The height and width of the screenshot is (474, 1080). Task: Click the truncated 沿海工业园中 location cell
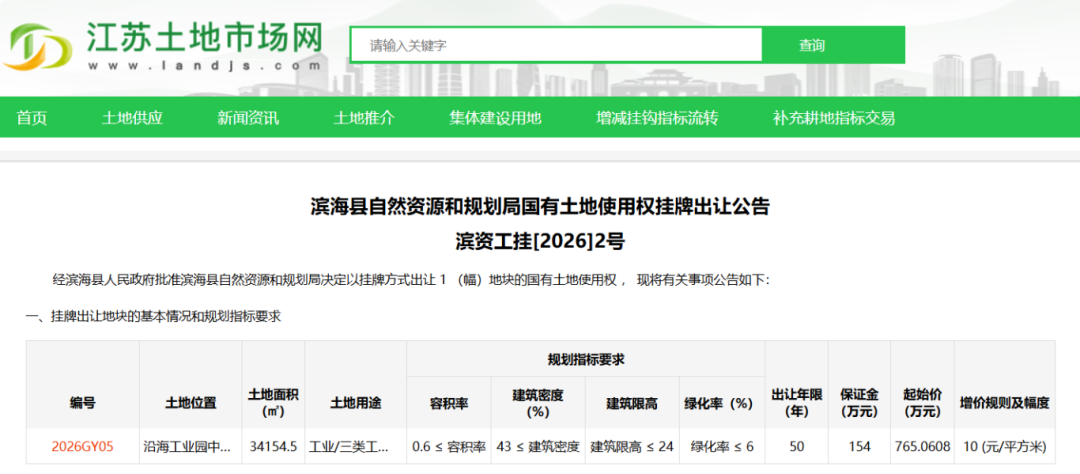(190, 447)
